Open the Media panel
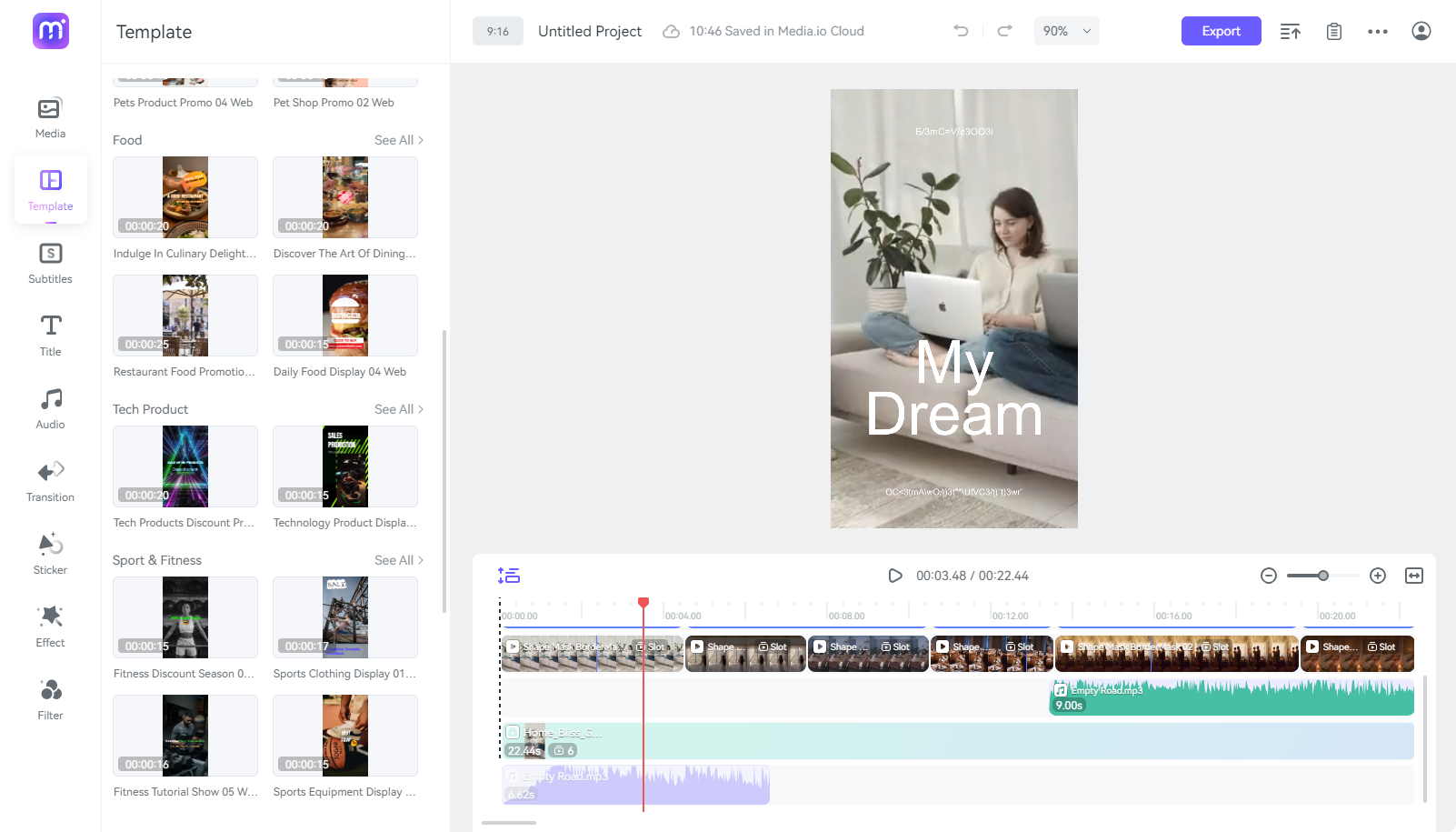 point(50,118)
